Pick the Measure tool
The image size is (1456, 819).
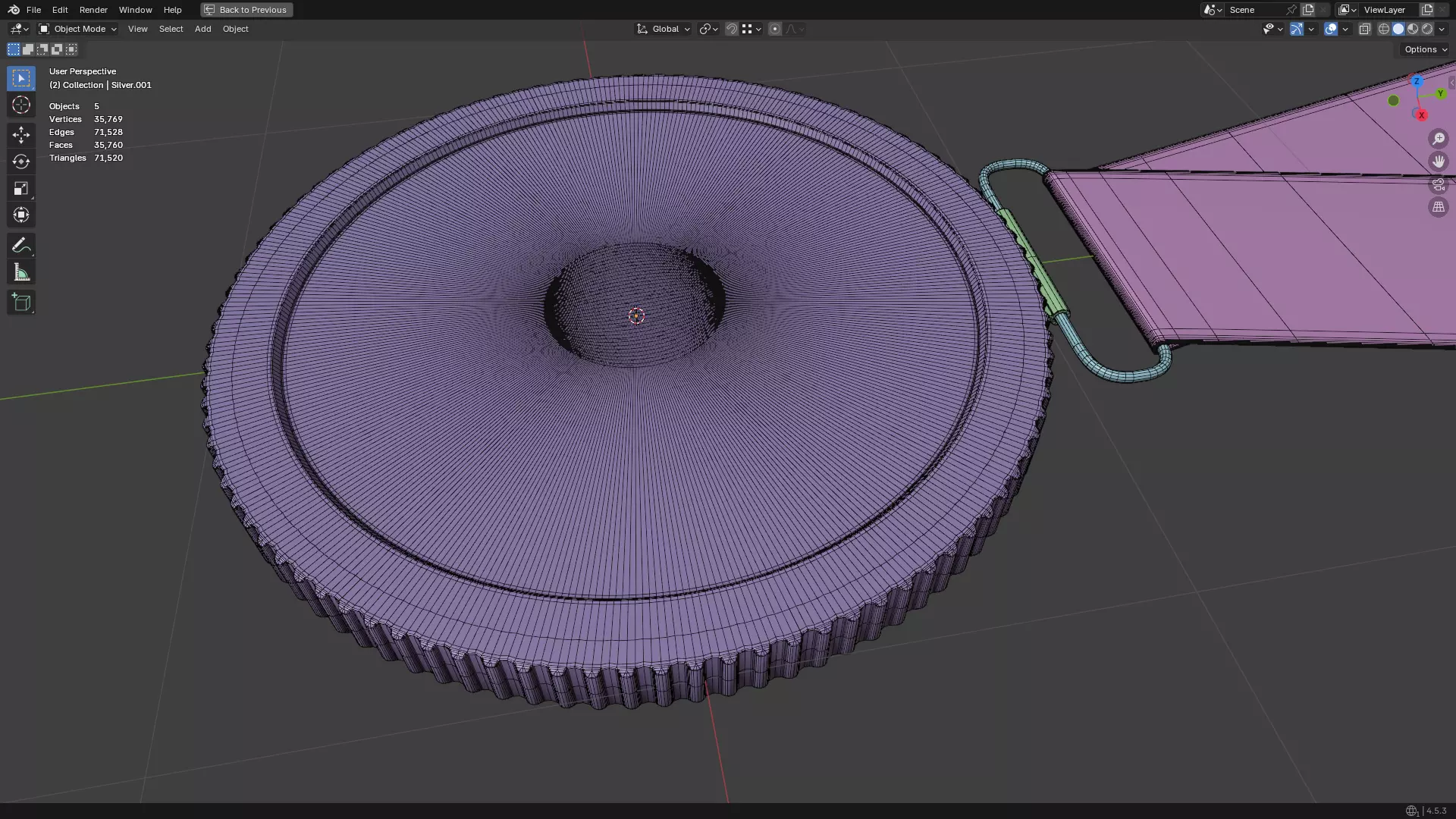point(21,273)
